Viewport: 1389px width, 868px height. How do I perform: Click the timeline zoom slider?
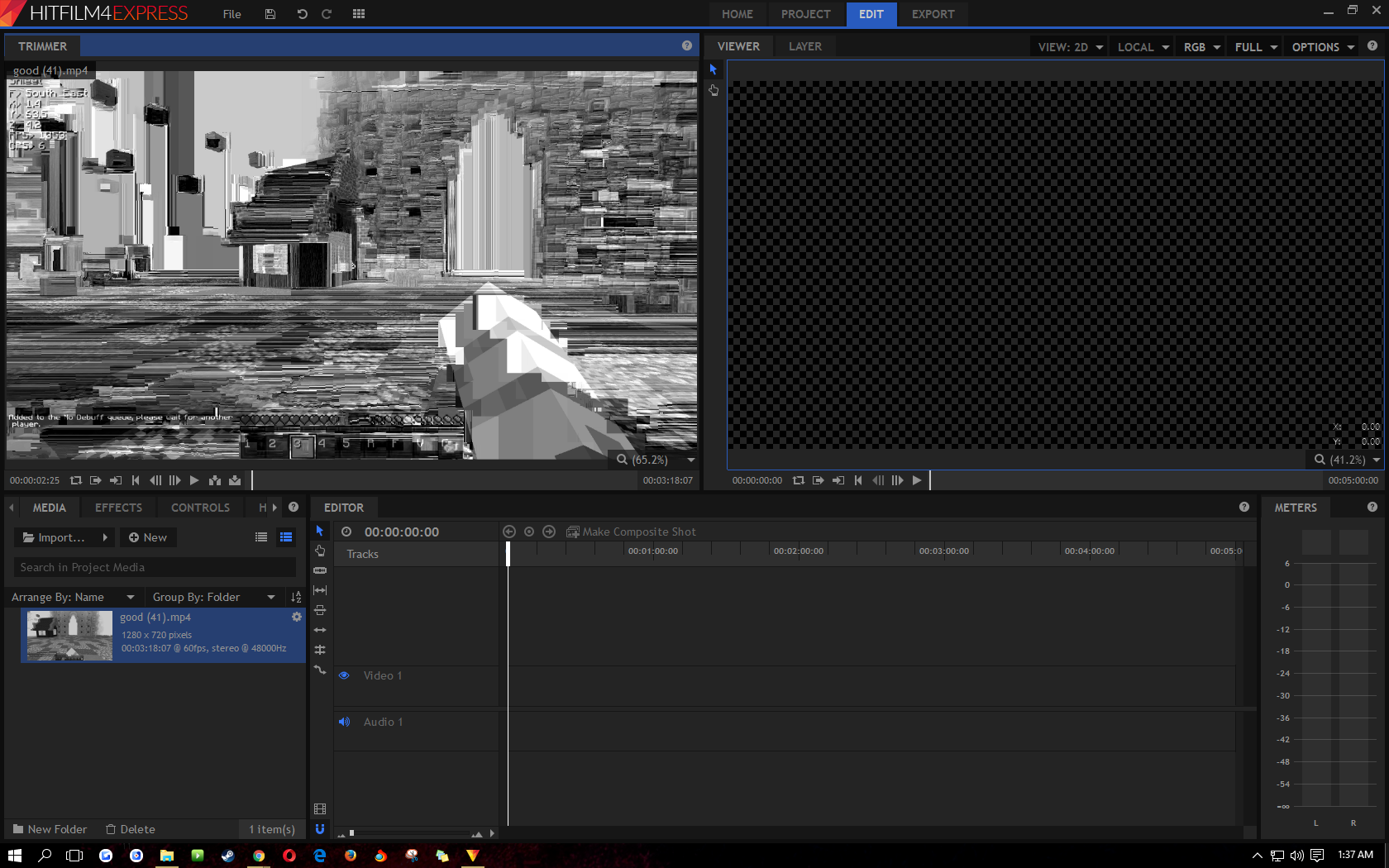click(x=409, y=833)
